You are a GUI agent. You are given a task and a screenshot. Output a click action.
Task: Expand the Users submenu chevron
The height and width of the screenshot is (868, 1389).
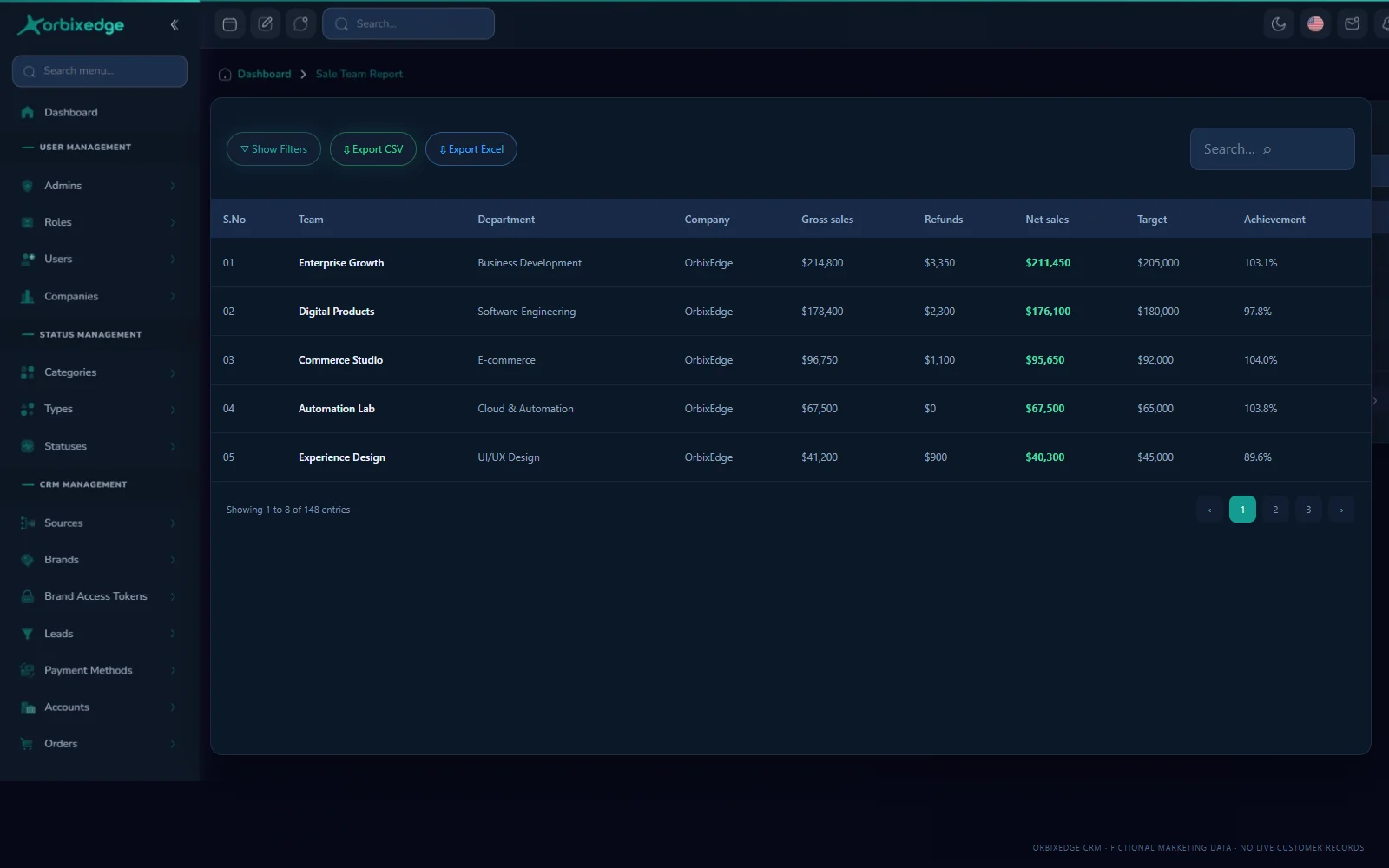pyautogui.click(x=173, y=259)
